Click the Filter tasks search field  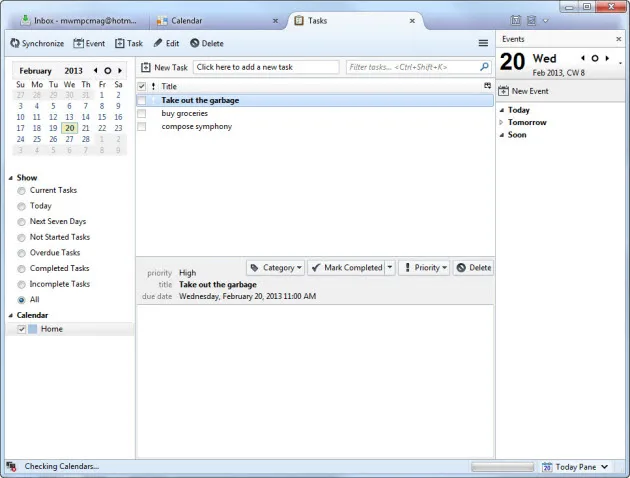point(418,67)
